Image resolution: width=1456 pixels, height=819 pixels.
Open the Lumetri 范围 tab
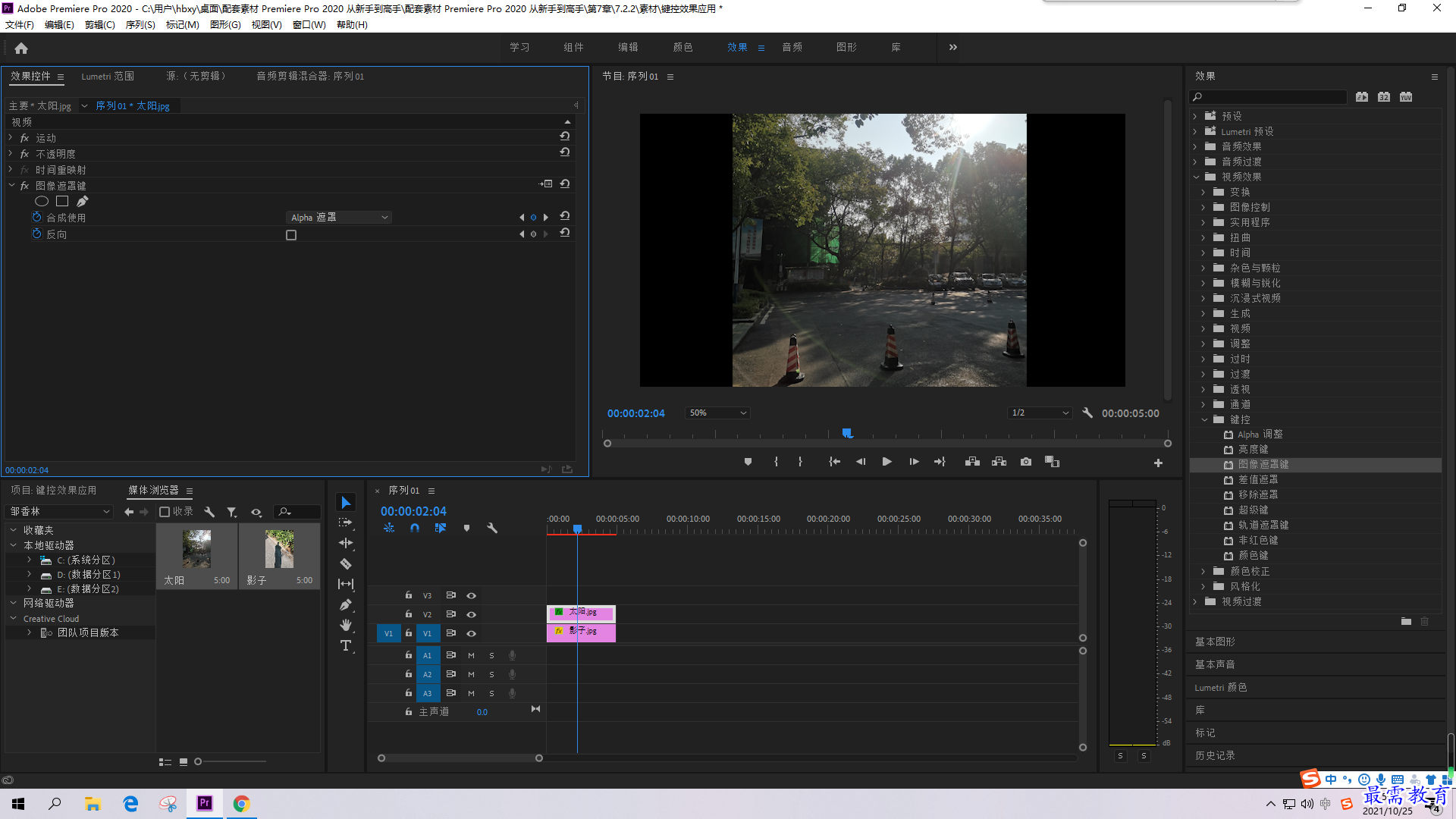[x=108, y=76]
